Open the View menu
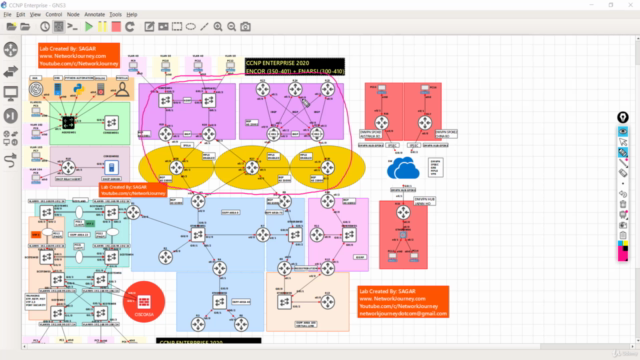Image resolution: width=640 pixels, height=360 pixels. point(35,14)
